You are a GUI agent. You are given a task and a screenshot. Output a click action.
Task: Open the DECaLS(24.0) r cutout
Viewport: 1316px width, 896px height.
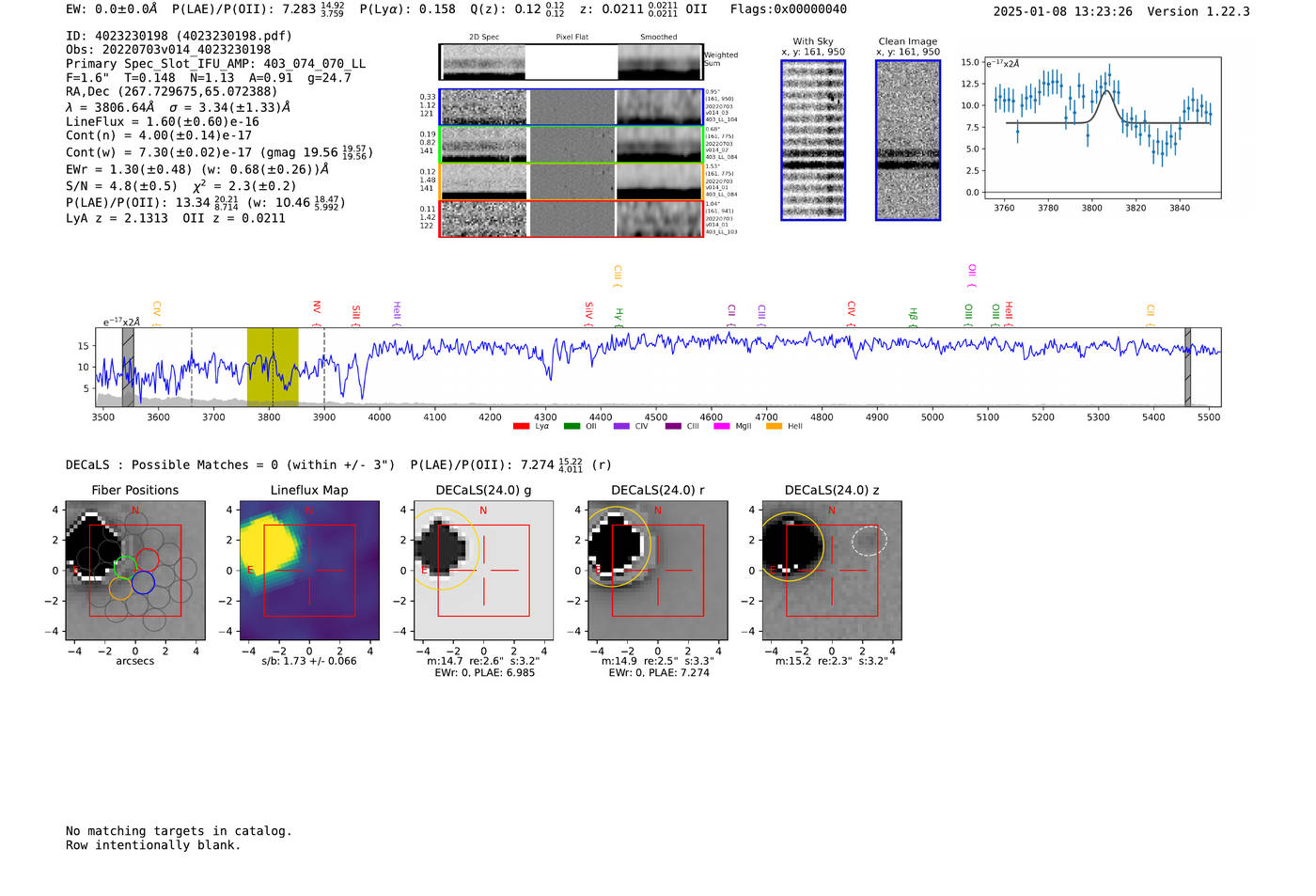[x=658, y=571]
